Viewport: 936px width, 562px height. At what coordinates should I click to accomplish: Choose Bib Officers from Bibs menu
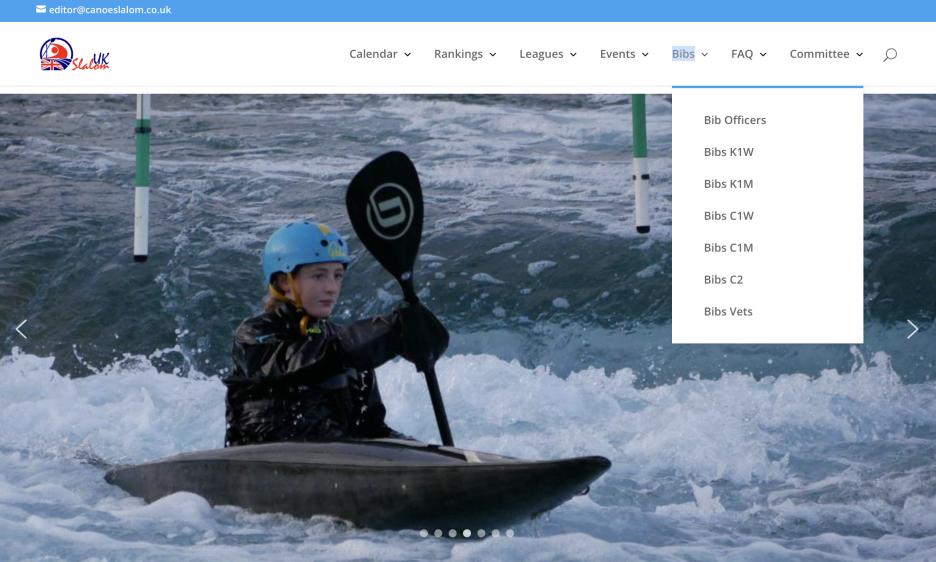coord(735,120)
